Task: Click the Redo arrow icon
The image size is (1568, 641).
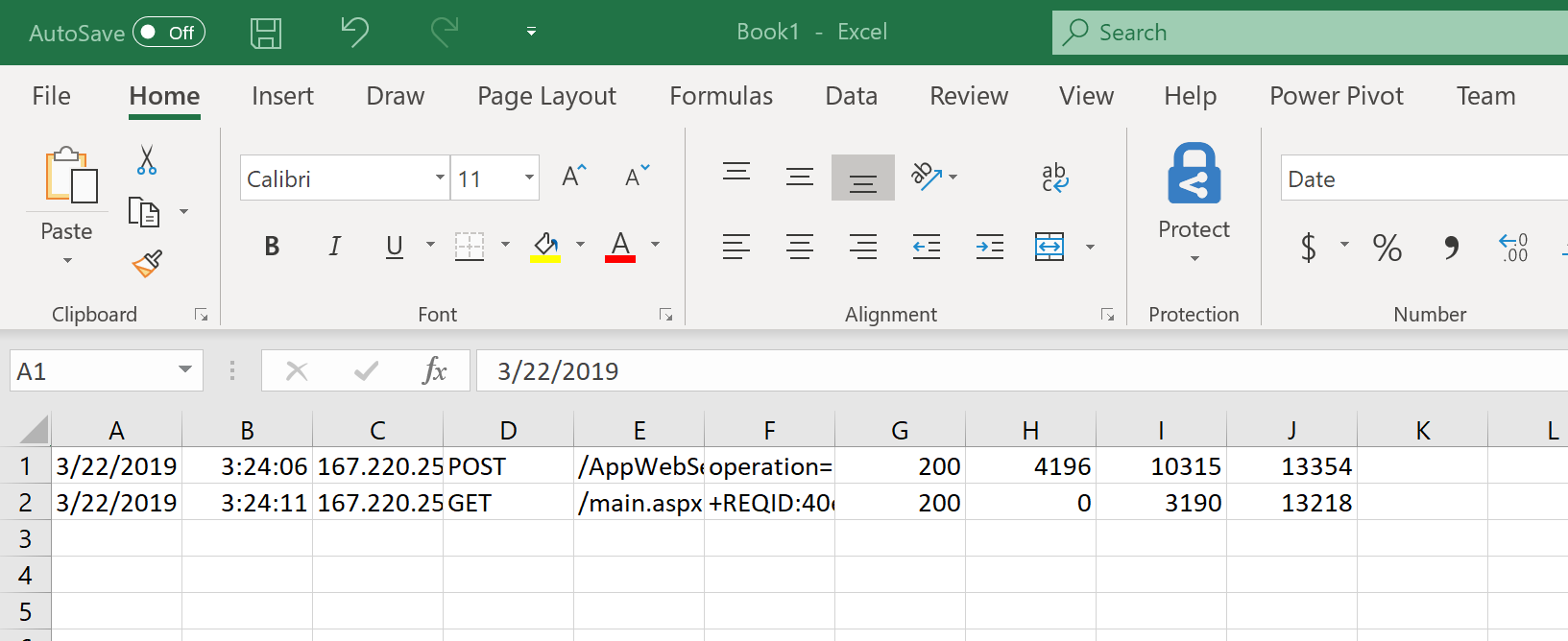Action: pyautogui.click(x=445, y=33)
